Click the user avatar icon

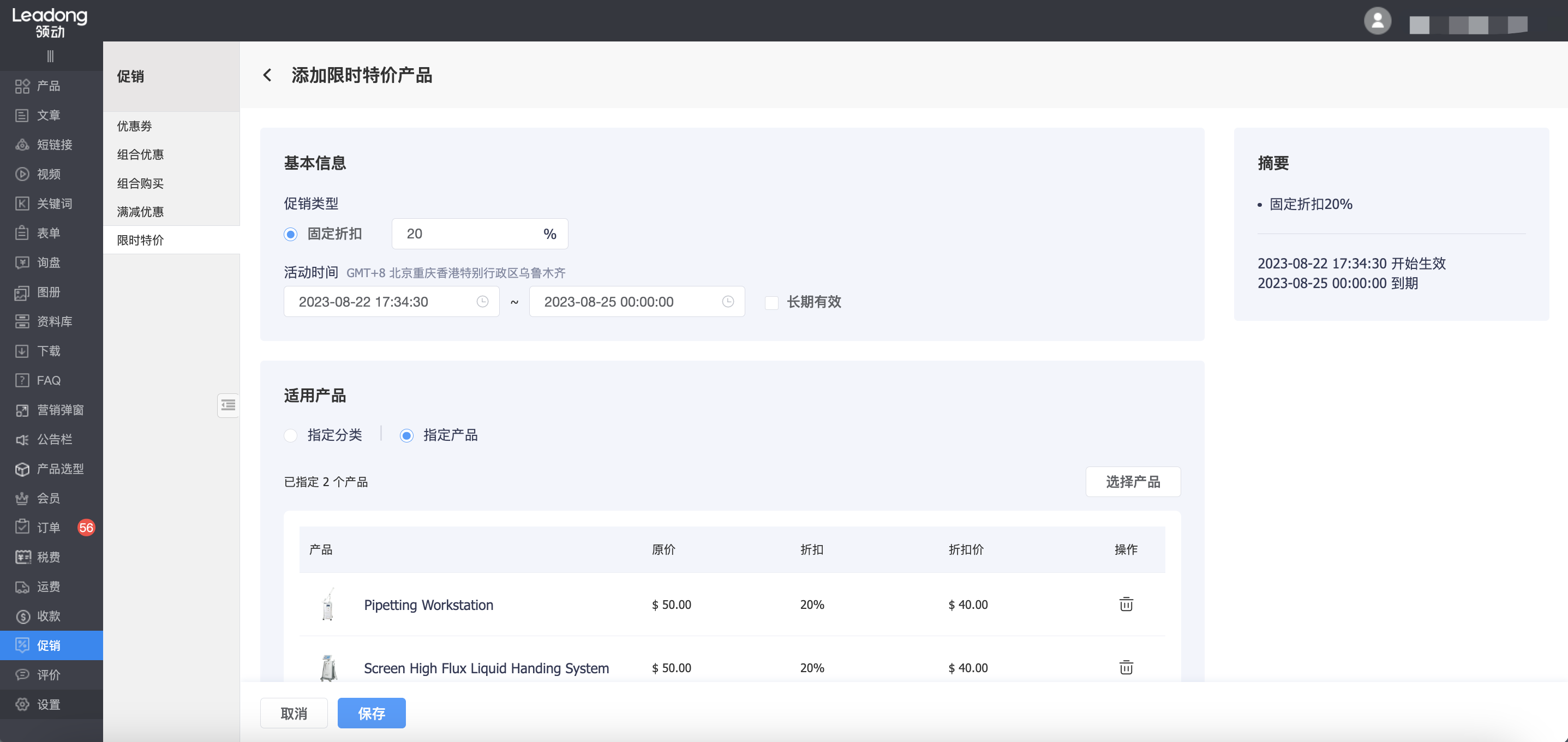[x=1378, y=21]
